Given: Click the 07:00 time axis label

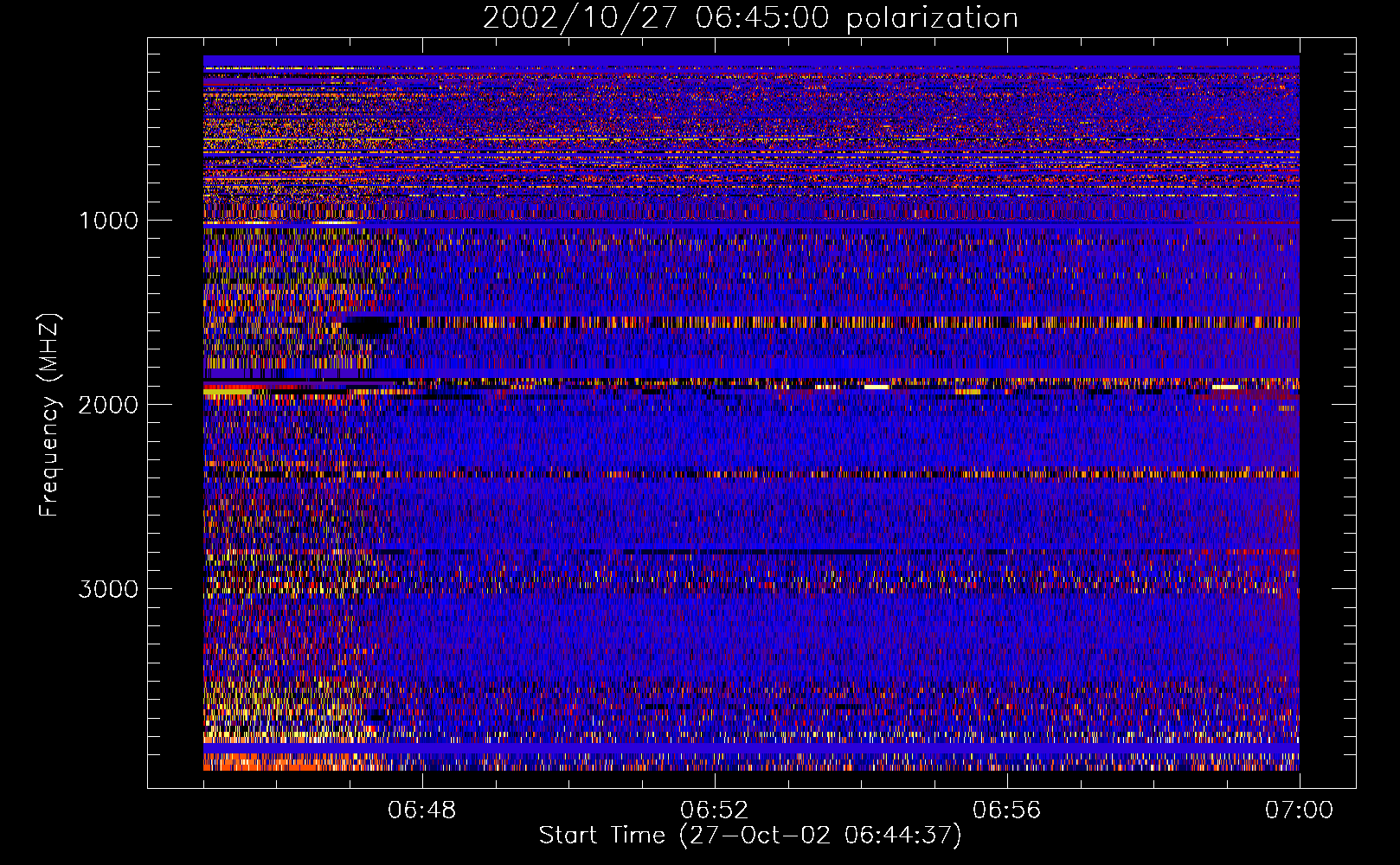Looking at the screenshot, I should click(x=1299, y=811).
